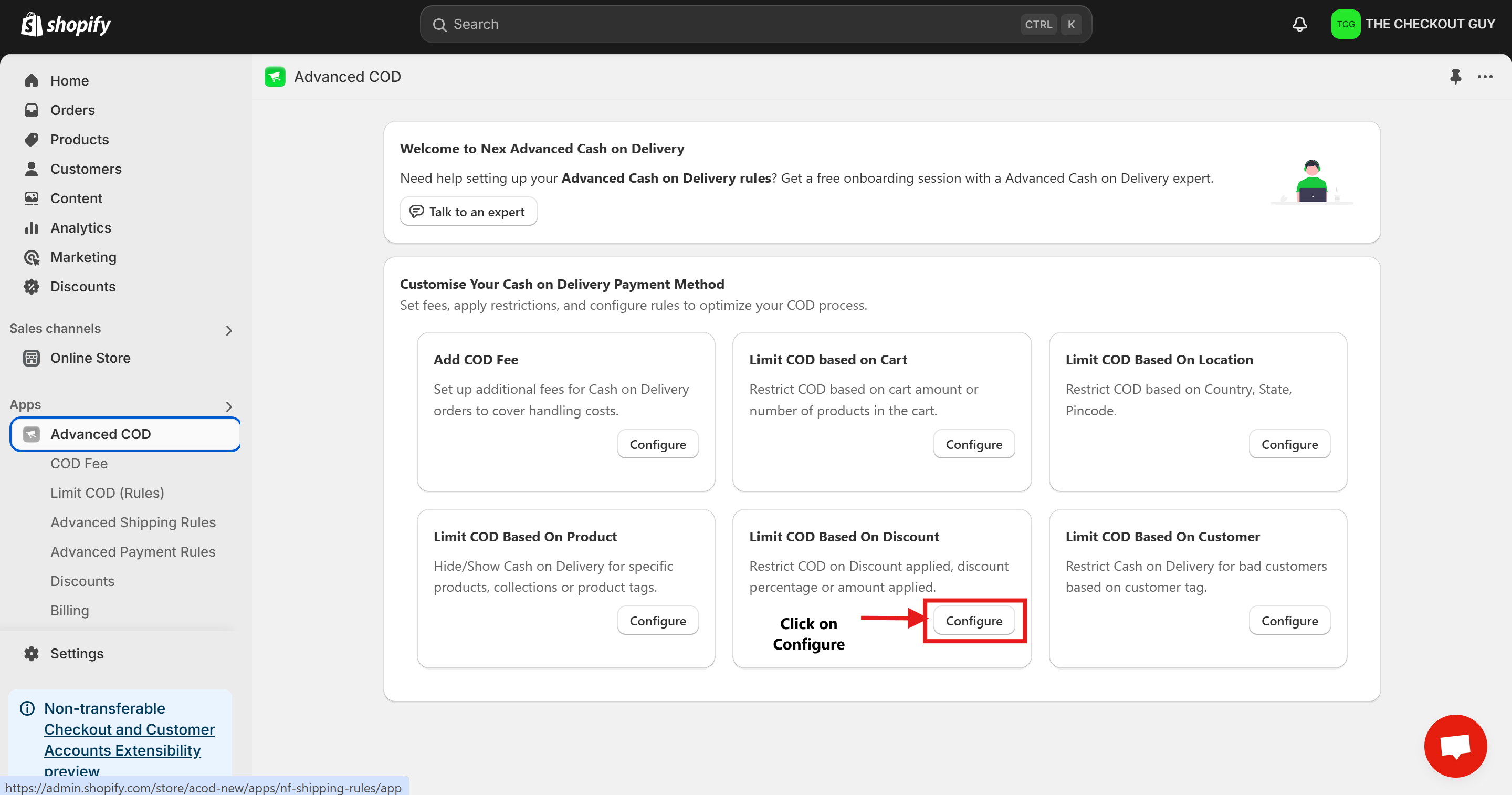Configure Limit COD Based On Discount
Screen dimensions: 1512x795
tap(974, 621)
